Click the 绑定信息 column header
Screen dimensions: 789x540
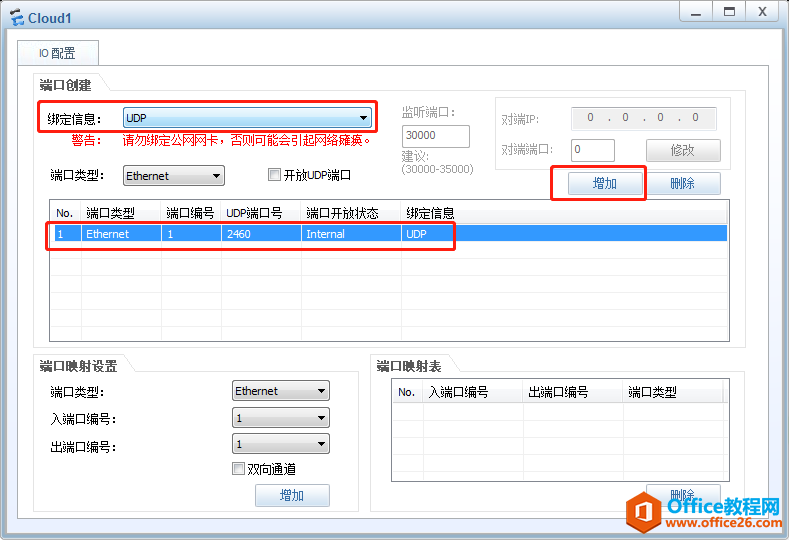tap(564, 213)
